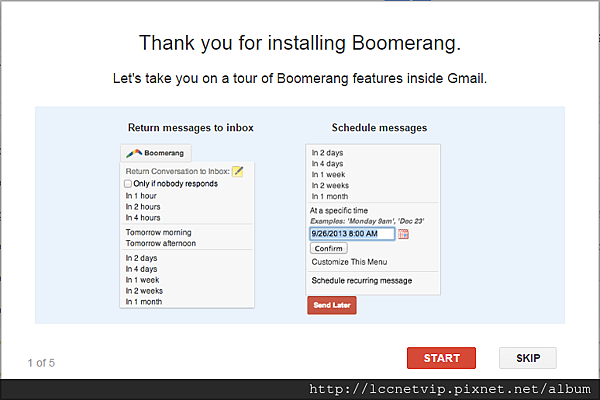Click the Boomerang logo button
The image size is (600, 400).
coord(155,153)
